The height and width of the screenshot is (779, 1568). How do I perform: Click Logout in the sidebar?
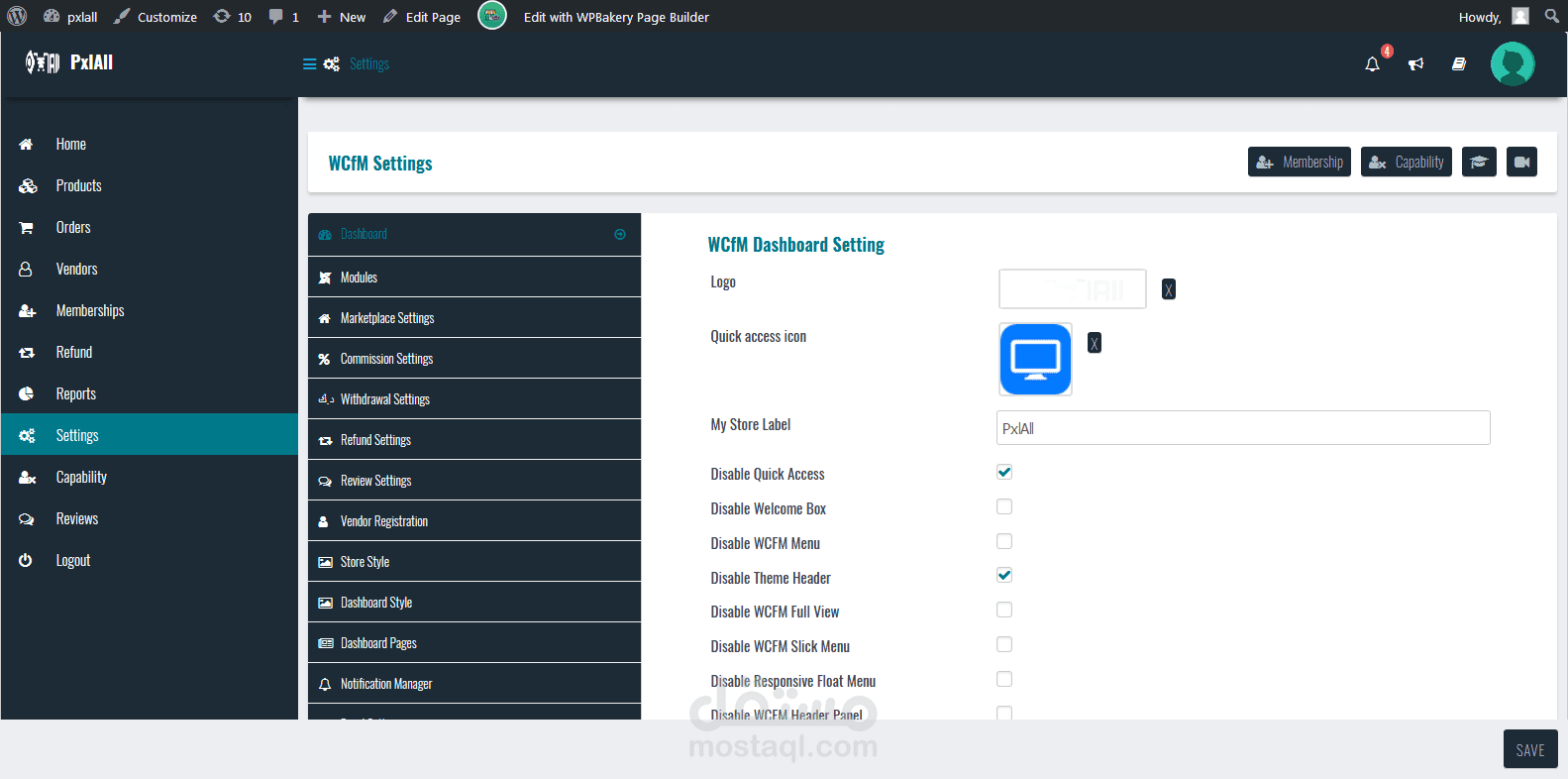[x=149, y=561]
